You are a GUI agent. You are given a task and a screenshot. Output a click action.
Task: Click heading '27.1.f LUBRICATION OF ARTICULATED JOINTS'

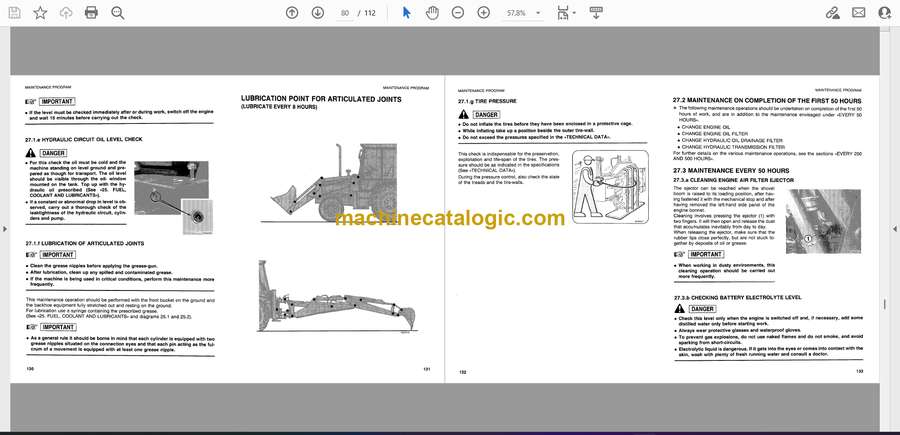coord(84,243)
